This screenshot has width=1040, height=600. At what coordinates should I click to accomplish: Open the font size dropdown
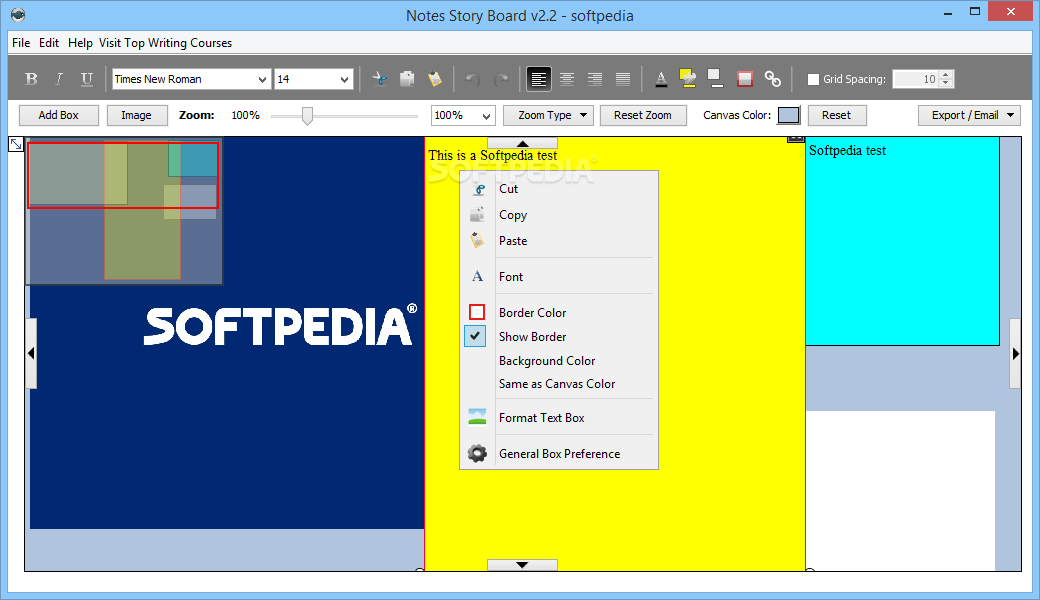pyautogui.click(x=344, y=80)
